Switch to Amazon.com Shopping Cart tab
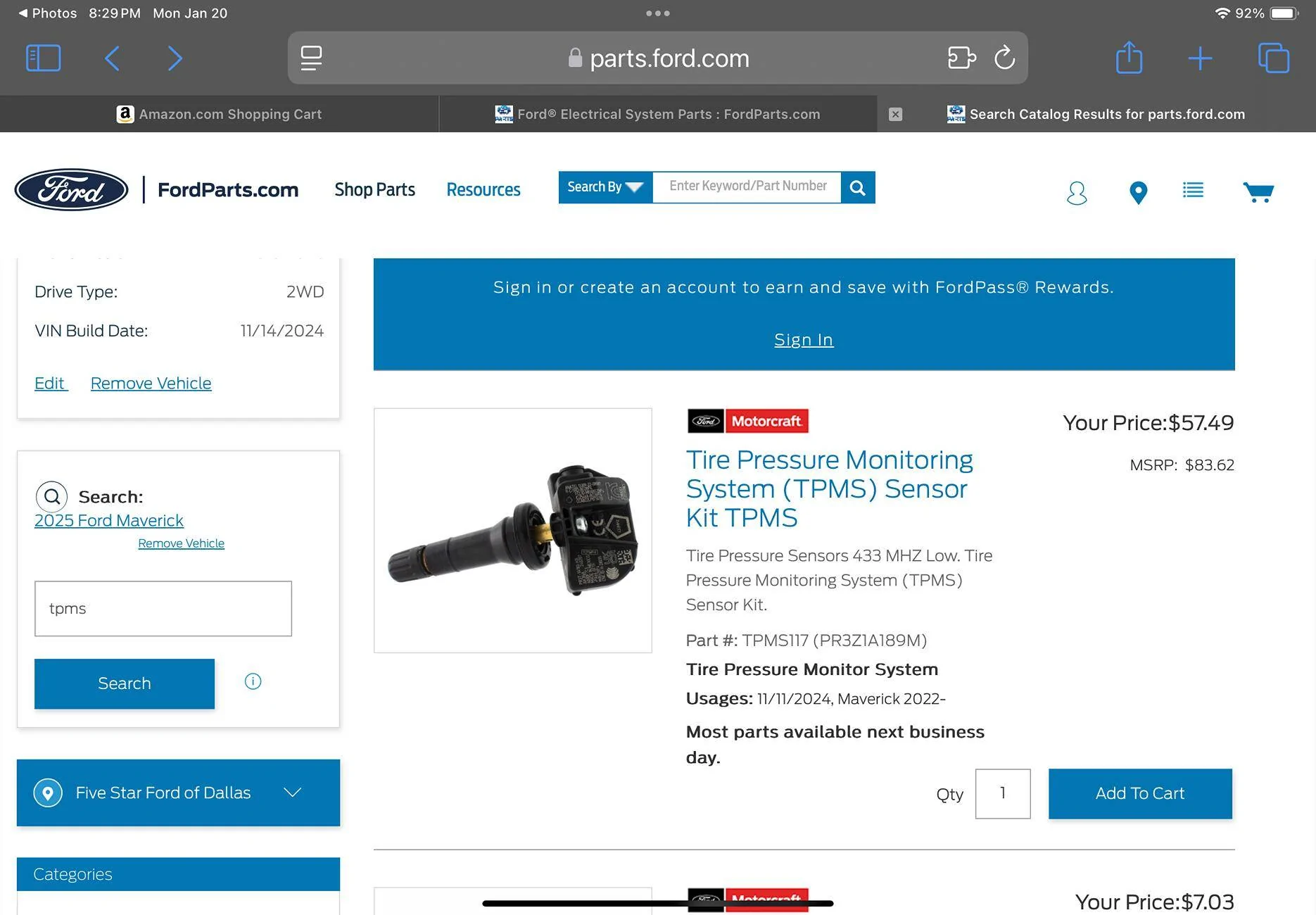Viewport: 1316px width, 915px height. click(x=219, y=114)
